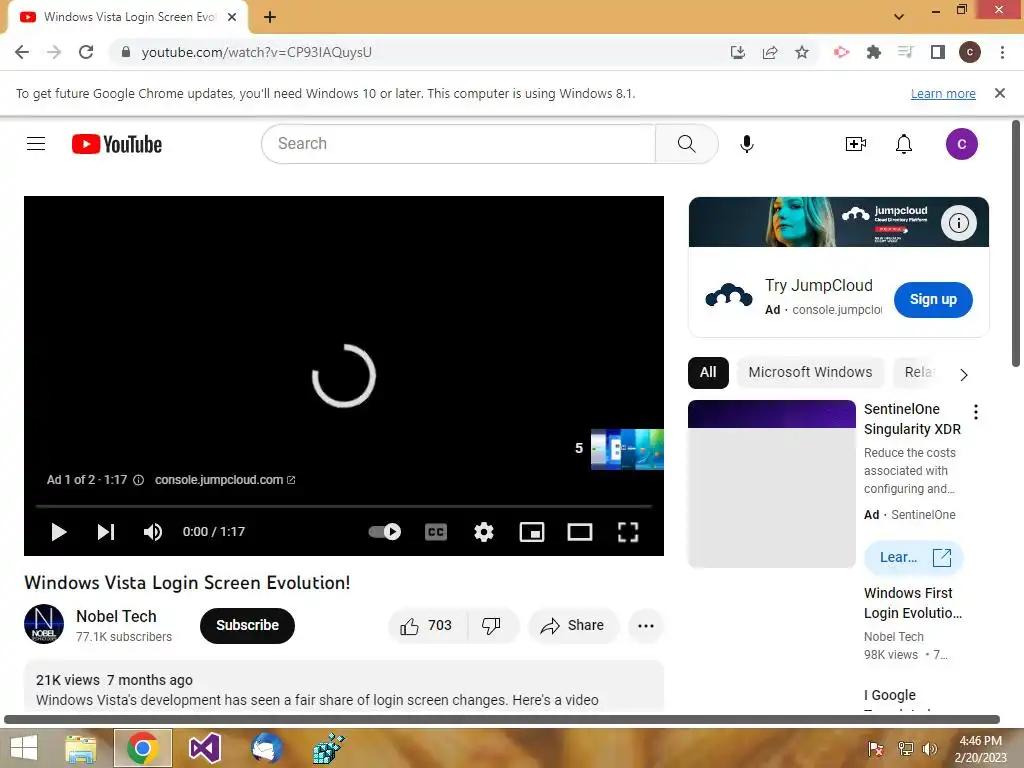Click the video progress bar
Screen dimensions: 1024x768
[344, 506]
